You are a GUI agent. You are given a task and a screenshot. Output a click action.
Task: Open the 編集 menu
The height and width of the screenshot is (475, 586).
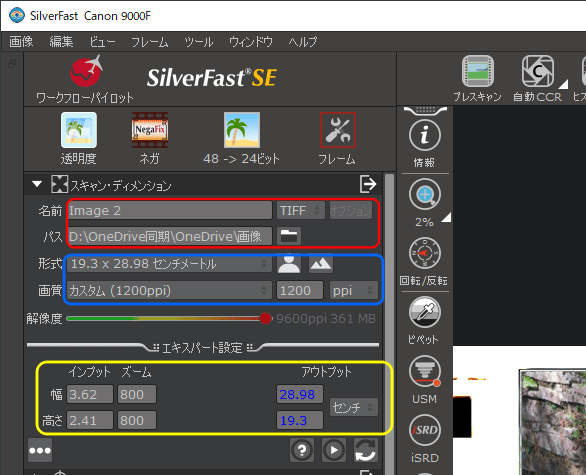[61, 41]
